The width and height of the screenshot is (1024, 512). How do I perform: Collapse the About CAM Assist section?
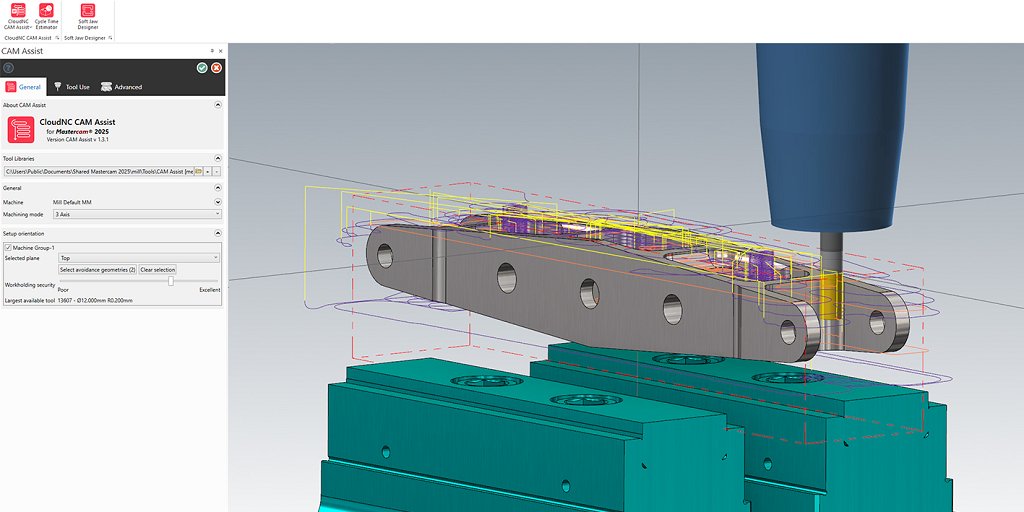(217, 105)
